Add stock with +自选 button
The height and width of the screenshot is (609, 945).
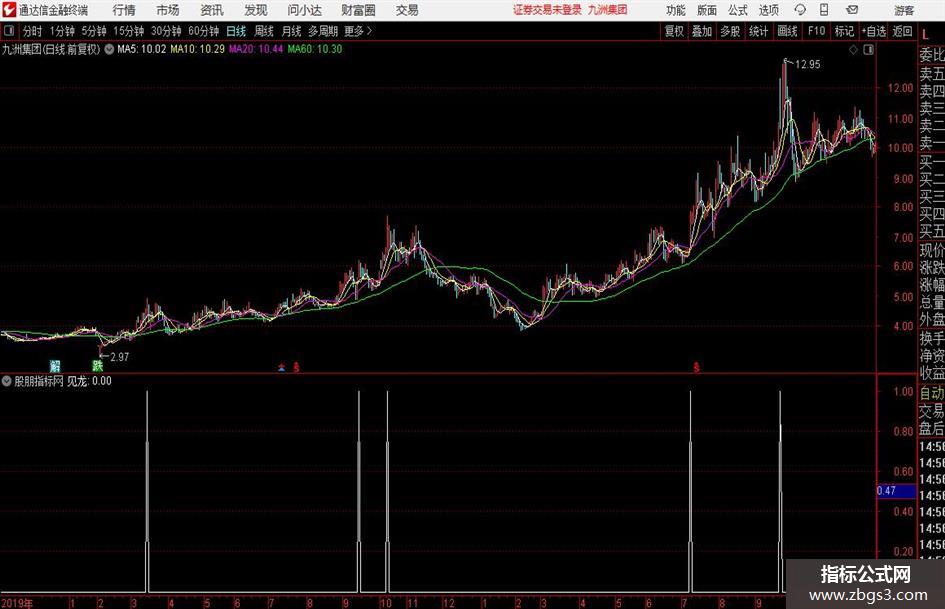coord(874,31)
